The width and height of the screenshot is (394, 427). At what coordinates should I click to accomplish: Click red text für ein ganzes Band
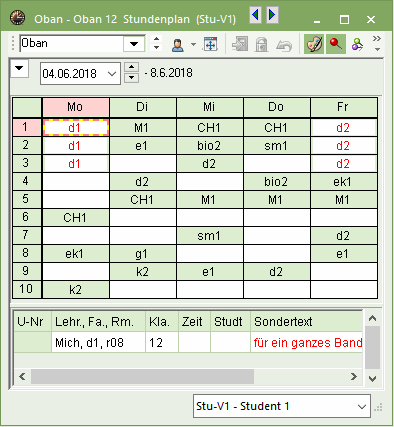point(308,343)
